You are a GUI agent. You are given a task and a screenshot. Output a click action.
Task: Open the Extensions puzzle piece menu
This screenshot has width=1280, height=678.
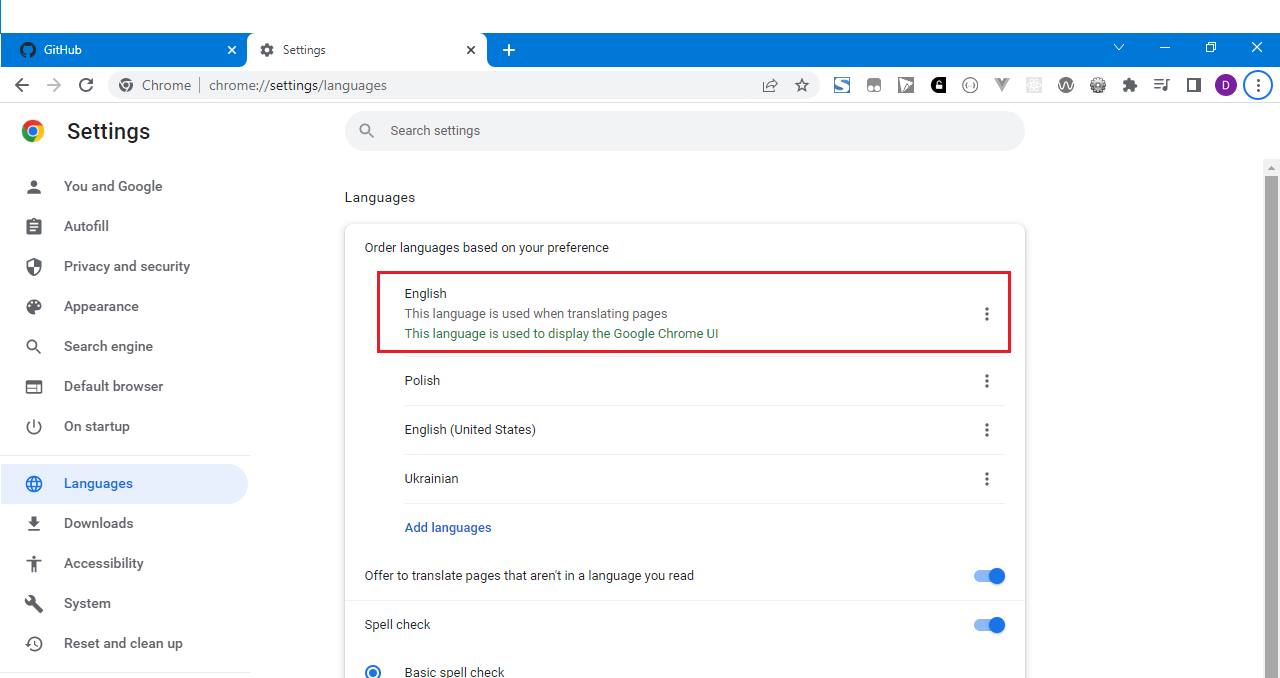[x=1130, y=85]
